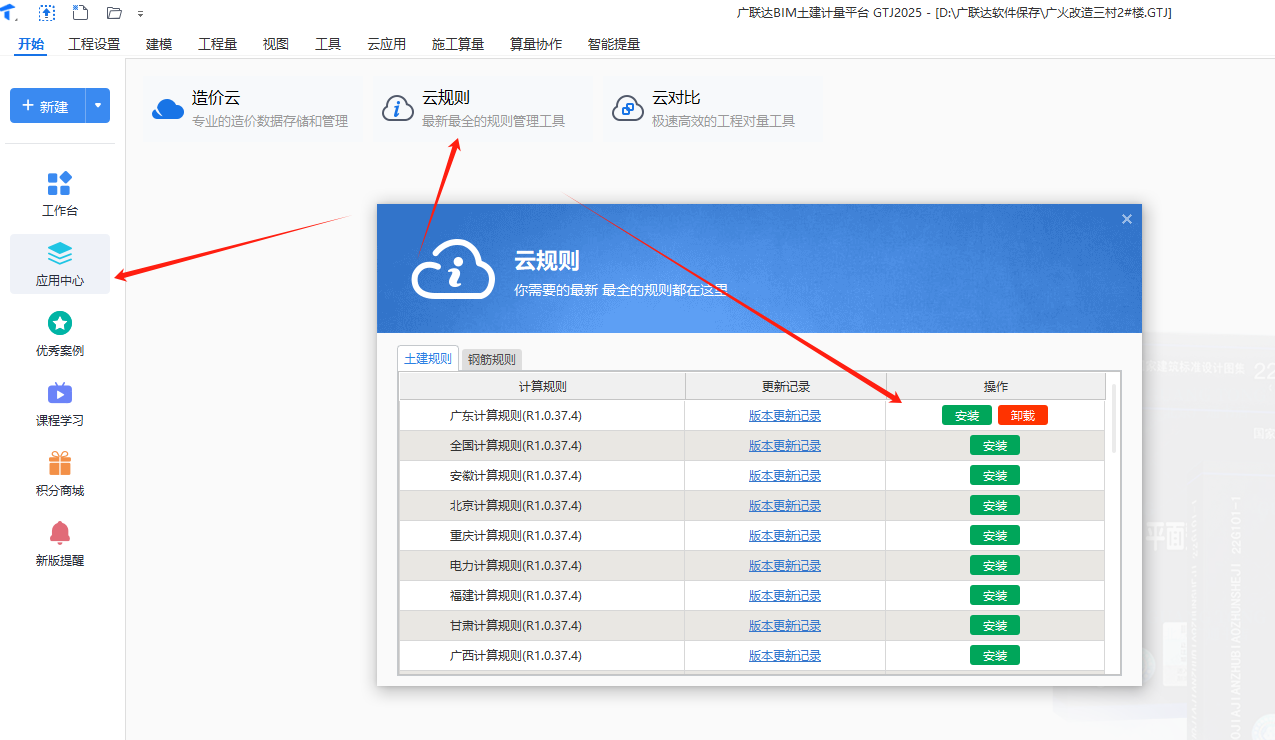Close the 云规则 dialog

pyautogui.click(x=1127, y=219)
